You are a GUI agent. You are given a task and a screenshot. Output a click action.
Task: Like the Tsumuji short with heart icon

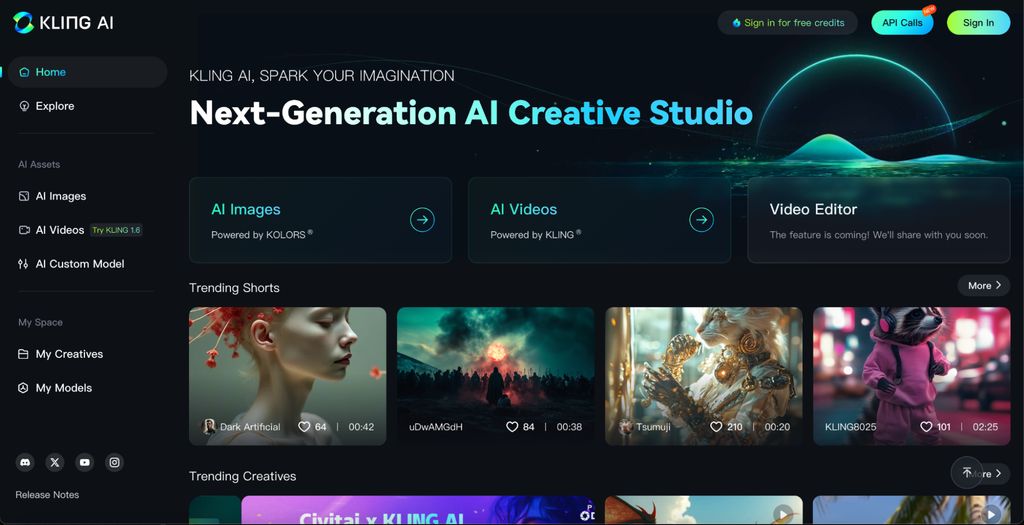[716, 427]
